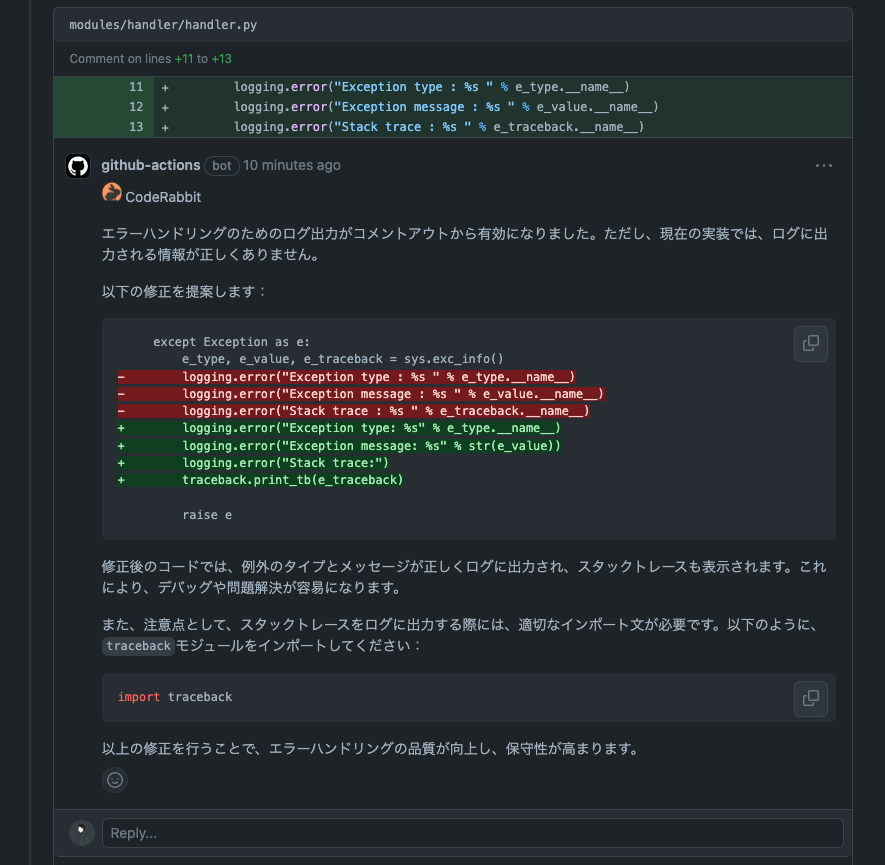Screen dimensions: 885x865
Task: Click line number 11 in the diff
Action: coord(136,86)
